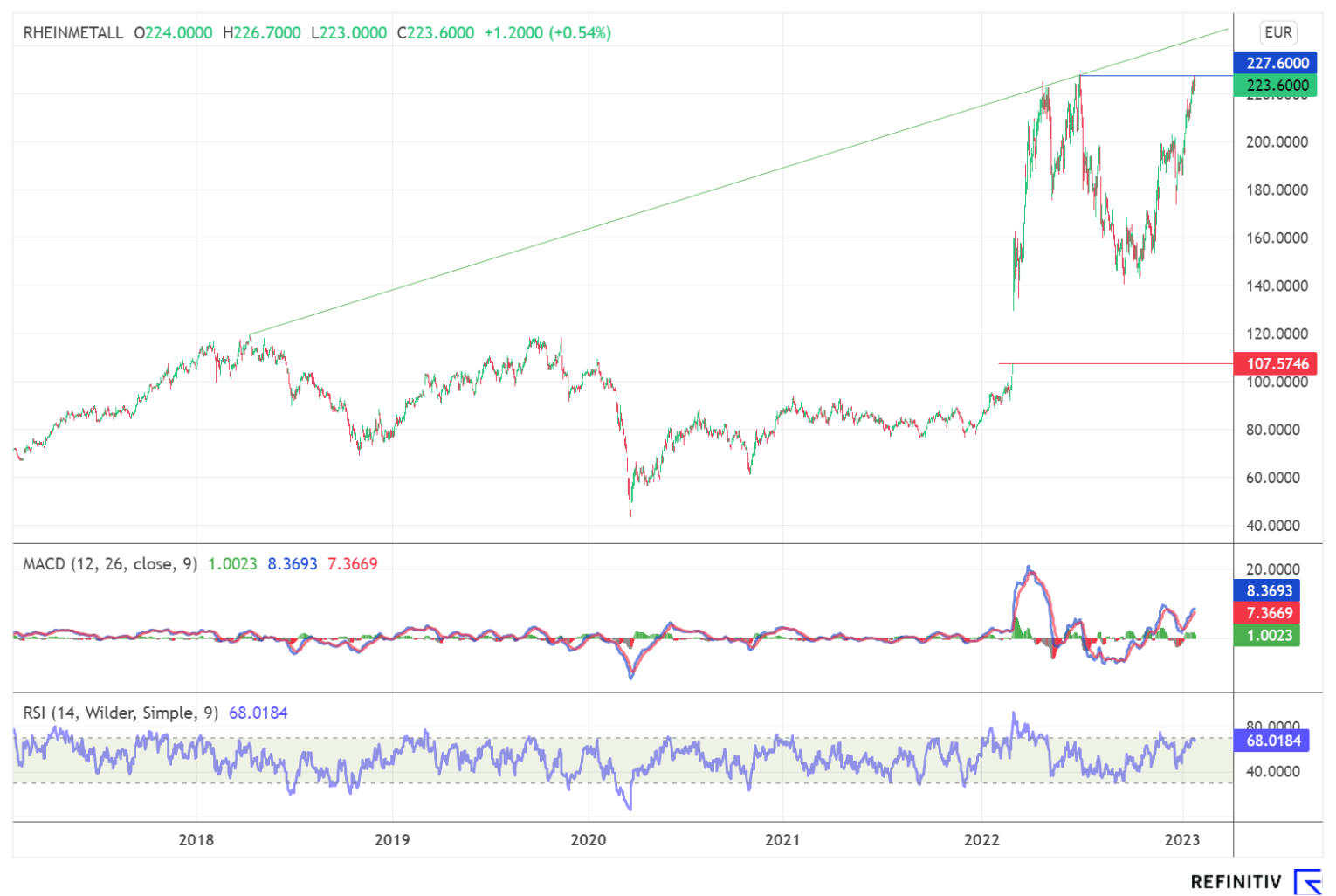The width and height of the screenshot is (1336, 896).
Task: Select the MACD (12, 26, close, 9) legend
Action: [x=110, y=564]
